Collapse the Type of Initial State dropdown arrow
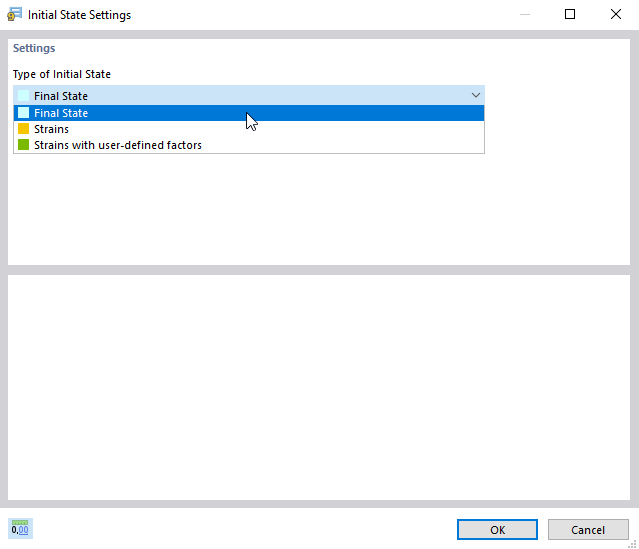 (475, 96)
